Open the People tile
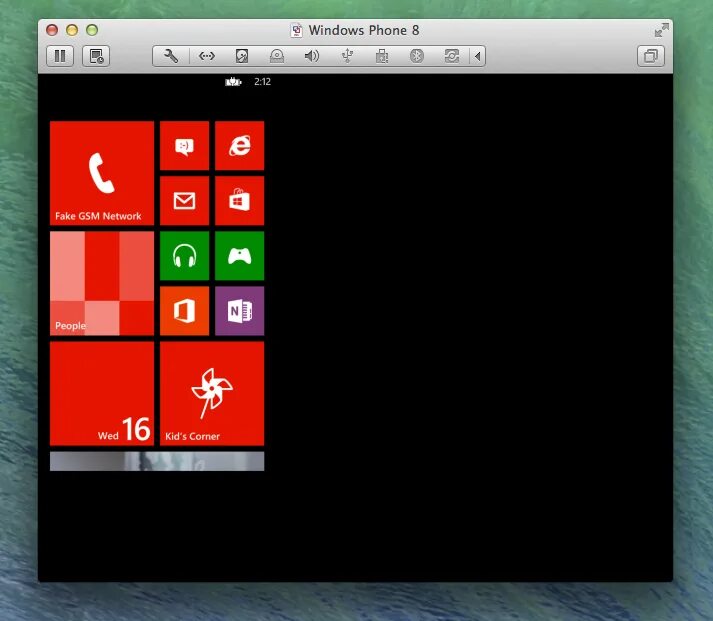The height and width of the screenshot is (621, 713). click(x=102, y=283)
